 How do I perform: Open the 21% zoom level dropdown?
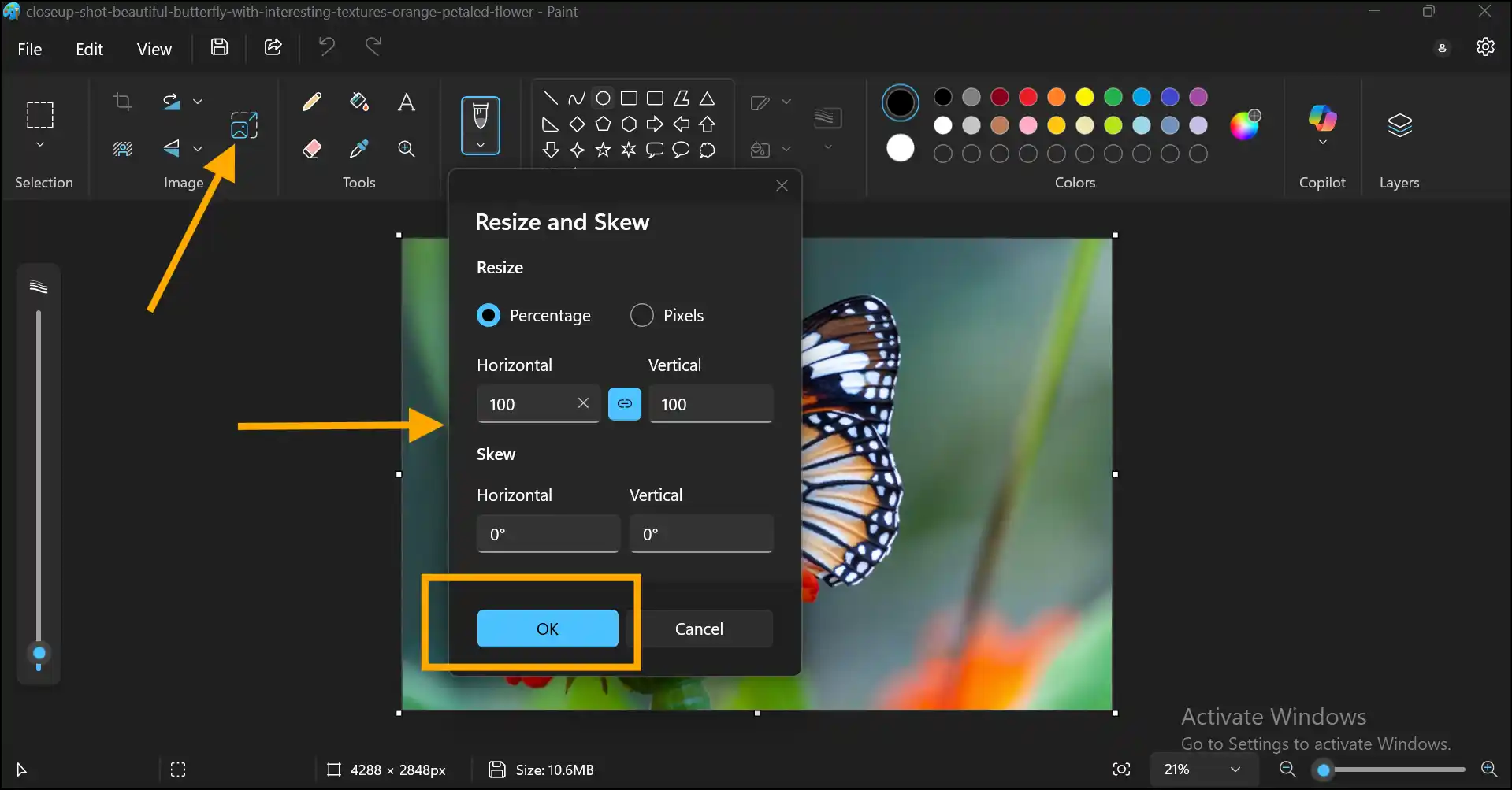click(x=1202, y=769)
